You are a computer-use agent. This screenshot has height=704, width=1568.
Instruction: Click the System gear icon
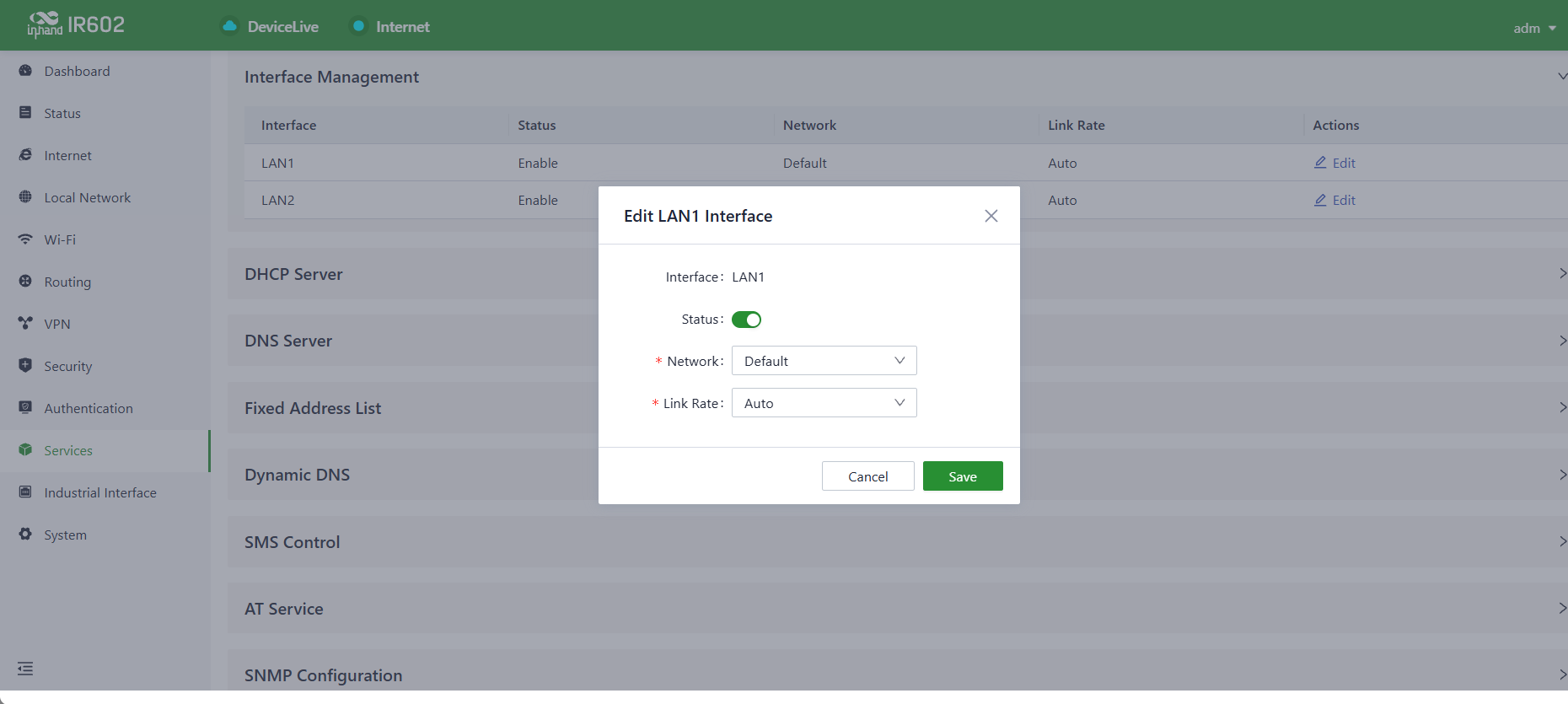pos(25,534)
